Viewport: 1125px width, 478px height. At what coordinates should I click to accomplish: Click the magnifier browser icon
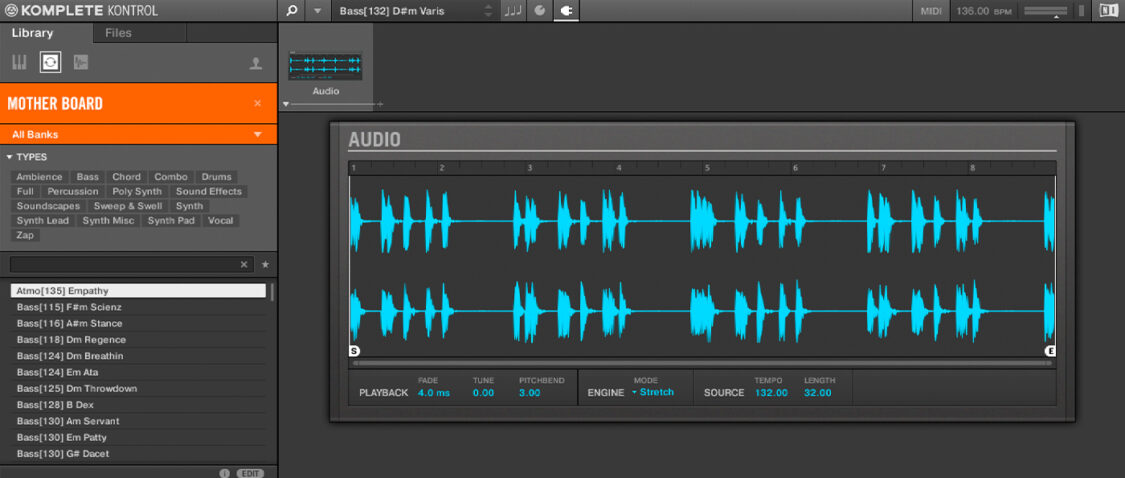pos(291,11)
